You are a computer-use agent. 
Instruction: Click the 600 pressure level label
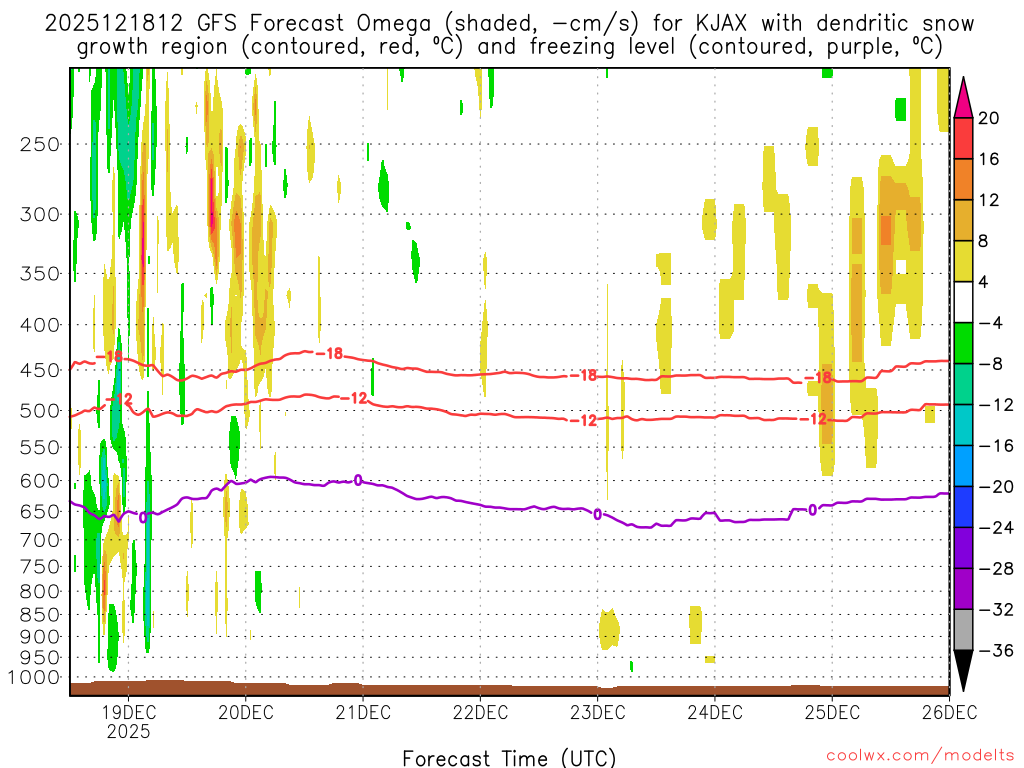tap(40, 481)
